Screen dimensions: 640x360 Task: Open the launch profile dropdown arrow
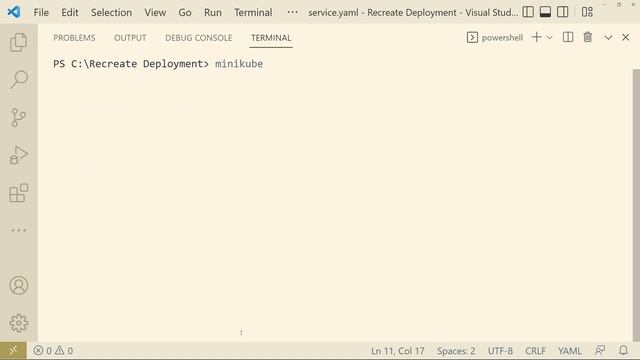(549, 38)
